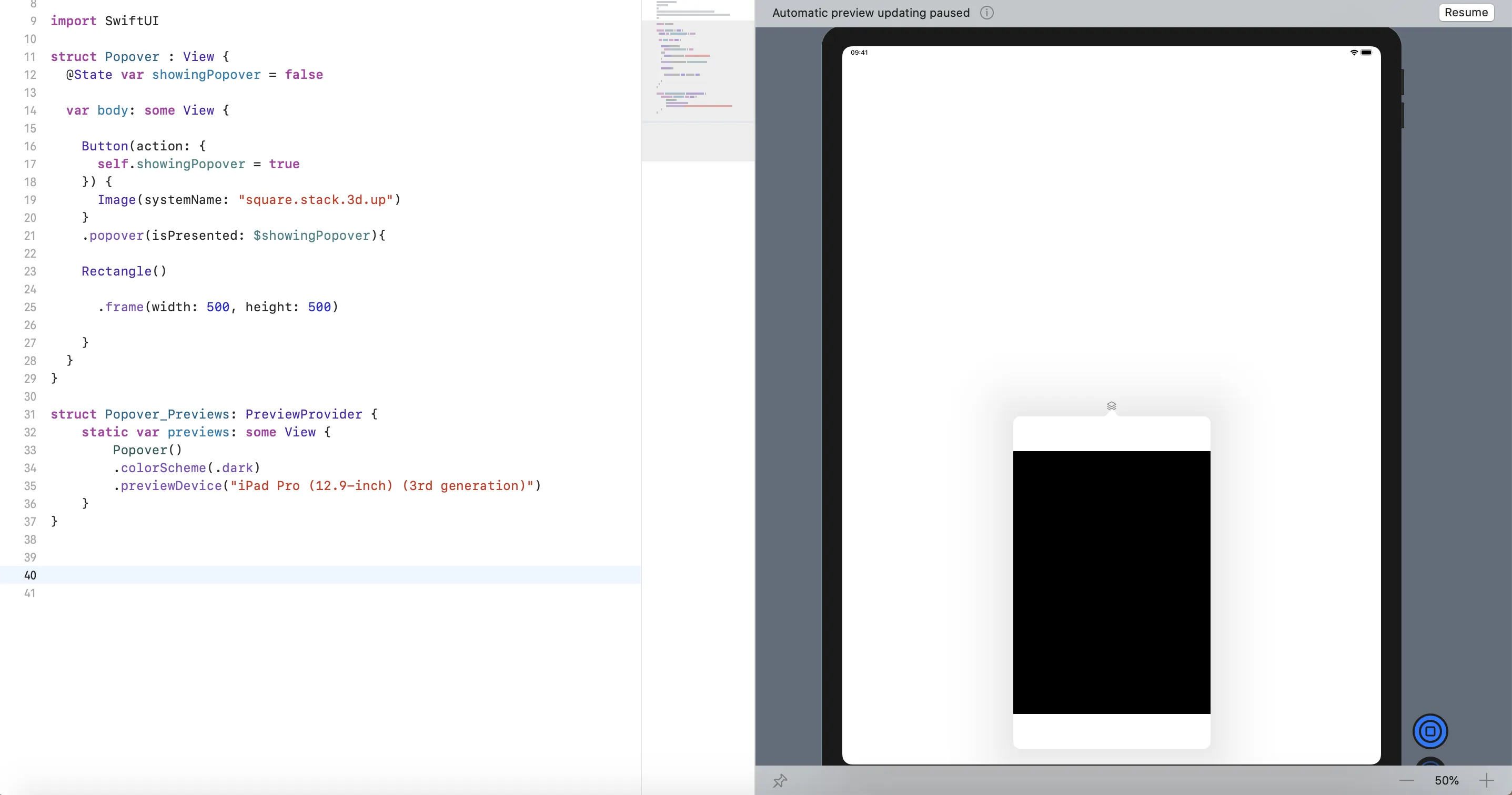Viewport: 1512px width, 795px height.
Task: Click the 50% zoom level label
Action: click(1446, 780)
